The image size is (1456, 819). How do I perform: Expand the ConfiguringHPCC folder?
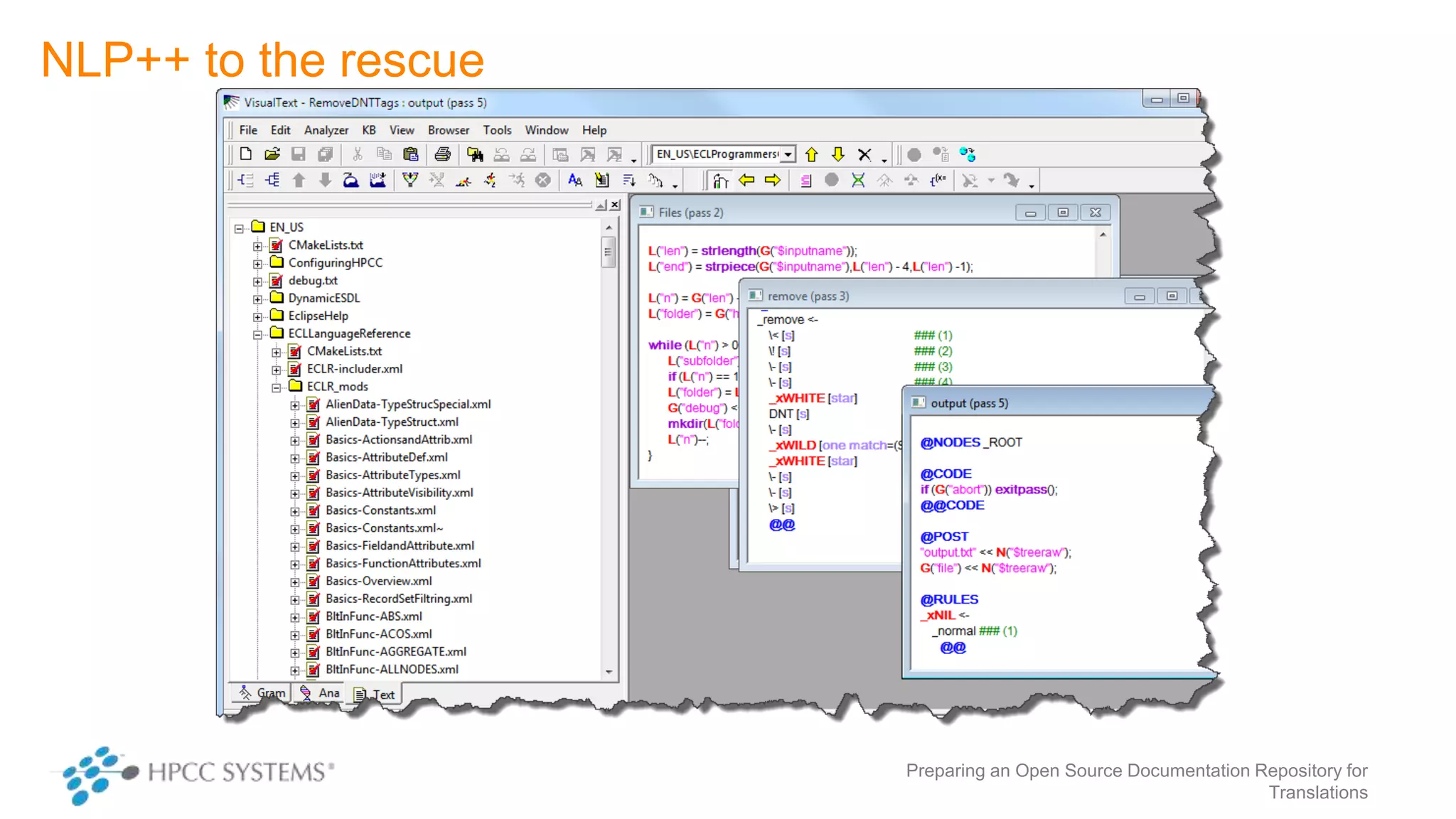coord(258,264)
